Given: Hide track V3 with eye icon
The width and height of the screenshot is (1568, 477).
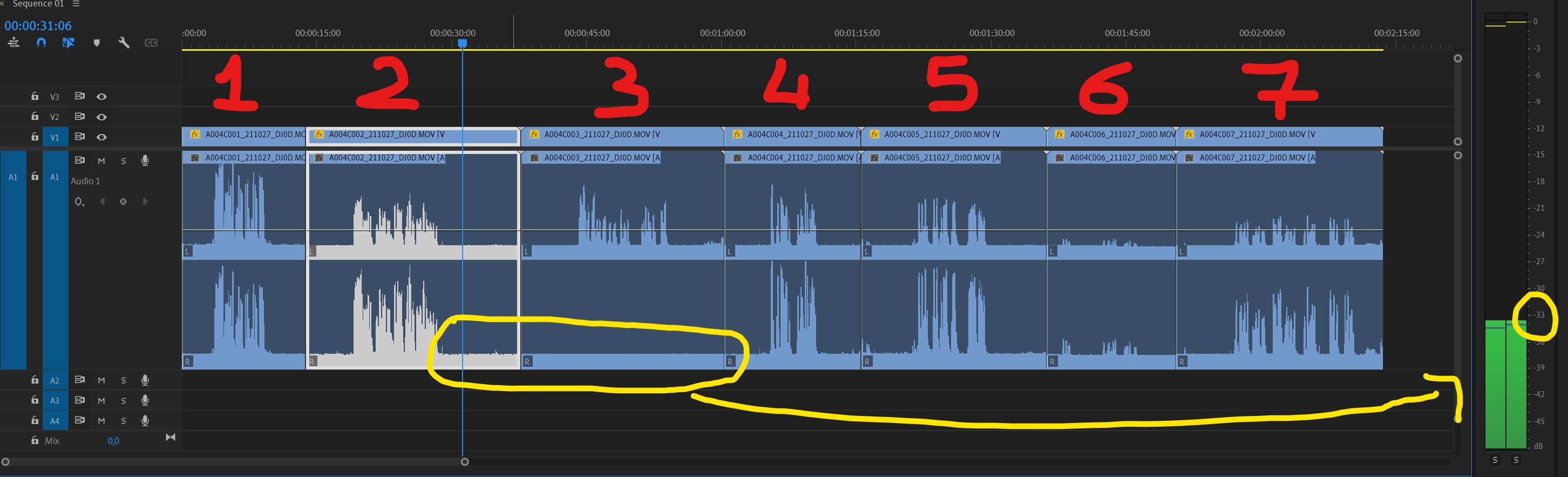Looking at the screenshot, I should pos(101,96).
